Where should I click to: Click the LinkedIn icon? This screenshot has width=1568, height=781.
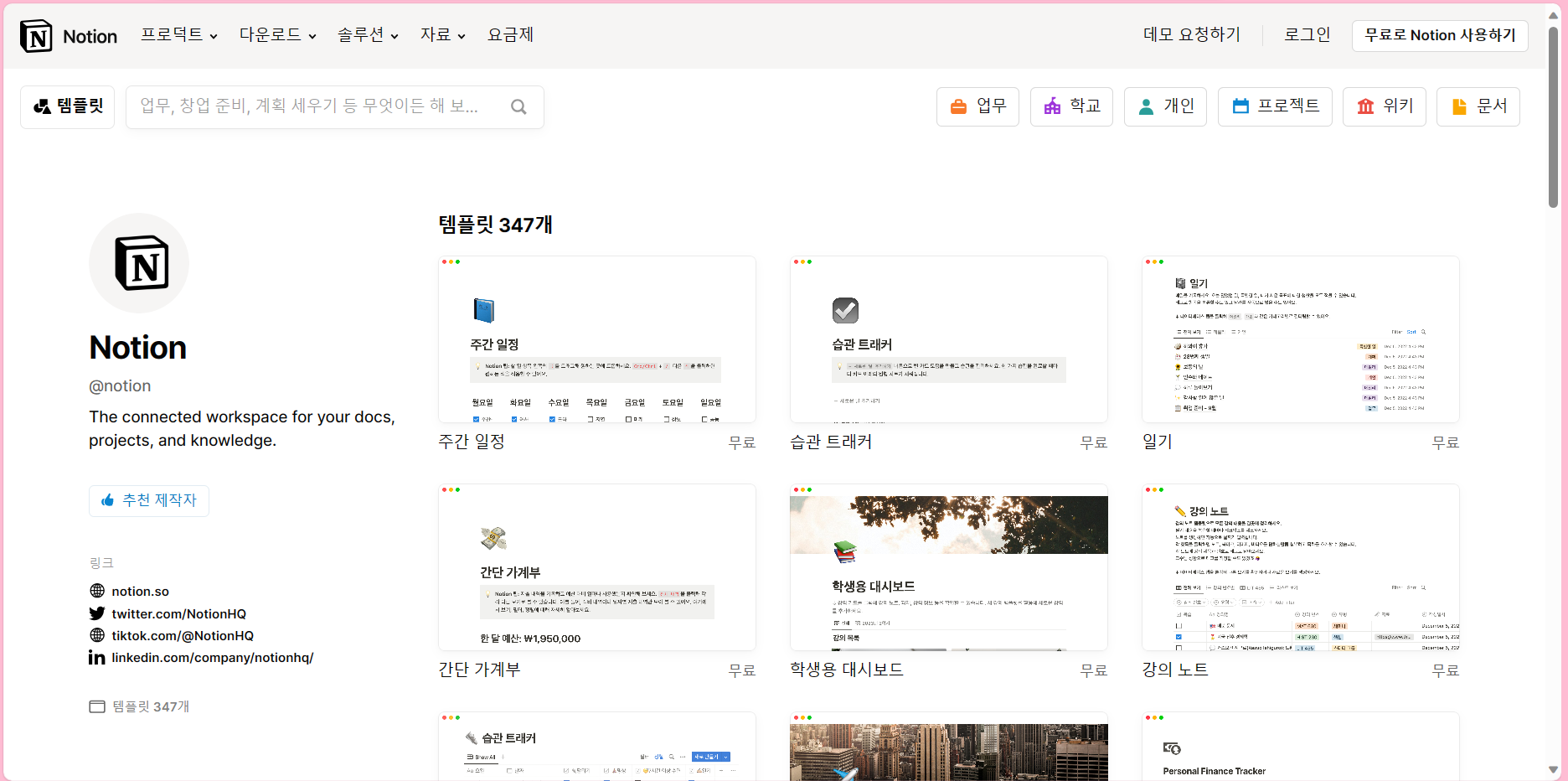point(97,657)
